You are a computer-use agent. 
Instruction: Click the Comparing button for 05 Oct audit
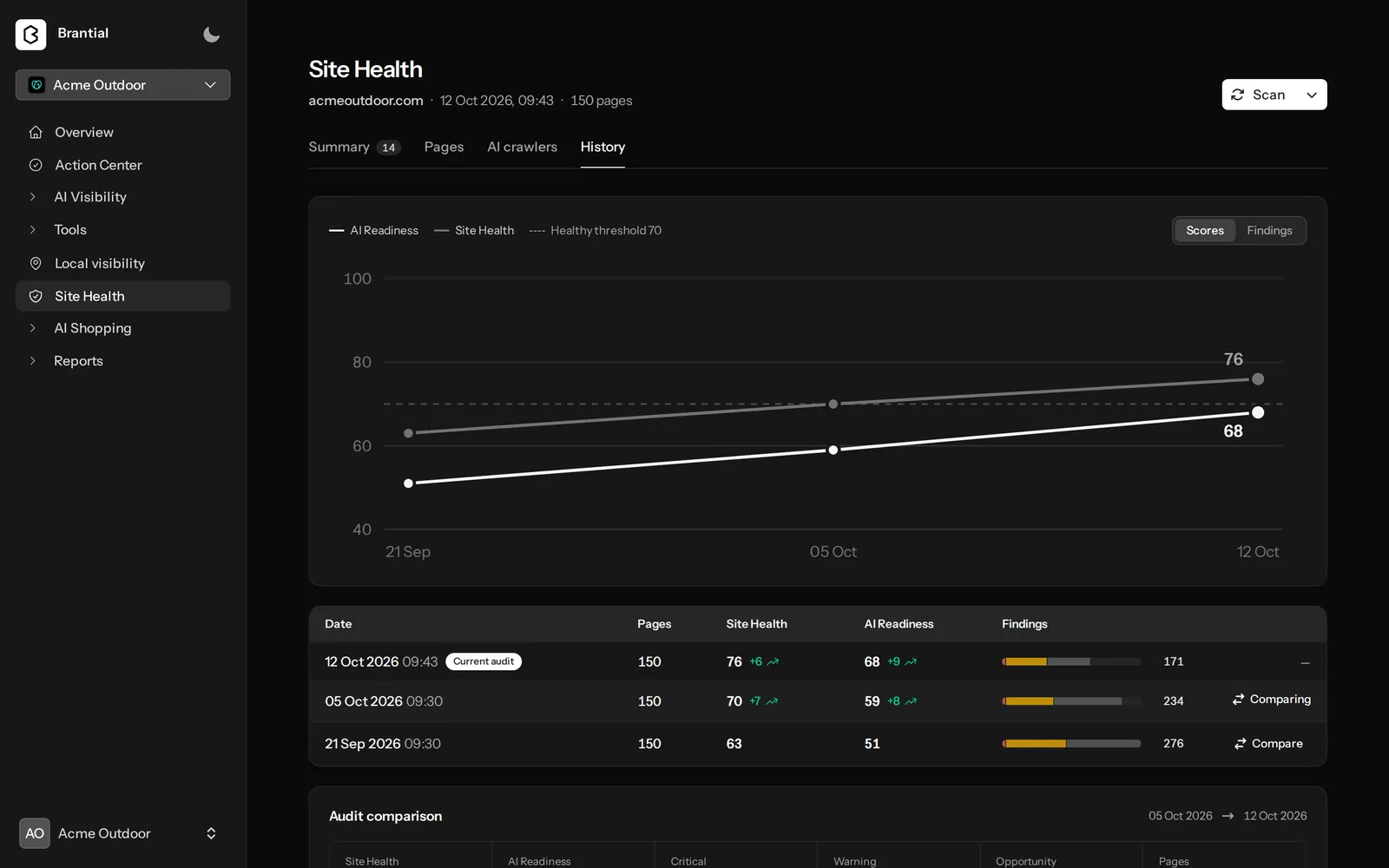[1271, 700]
